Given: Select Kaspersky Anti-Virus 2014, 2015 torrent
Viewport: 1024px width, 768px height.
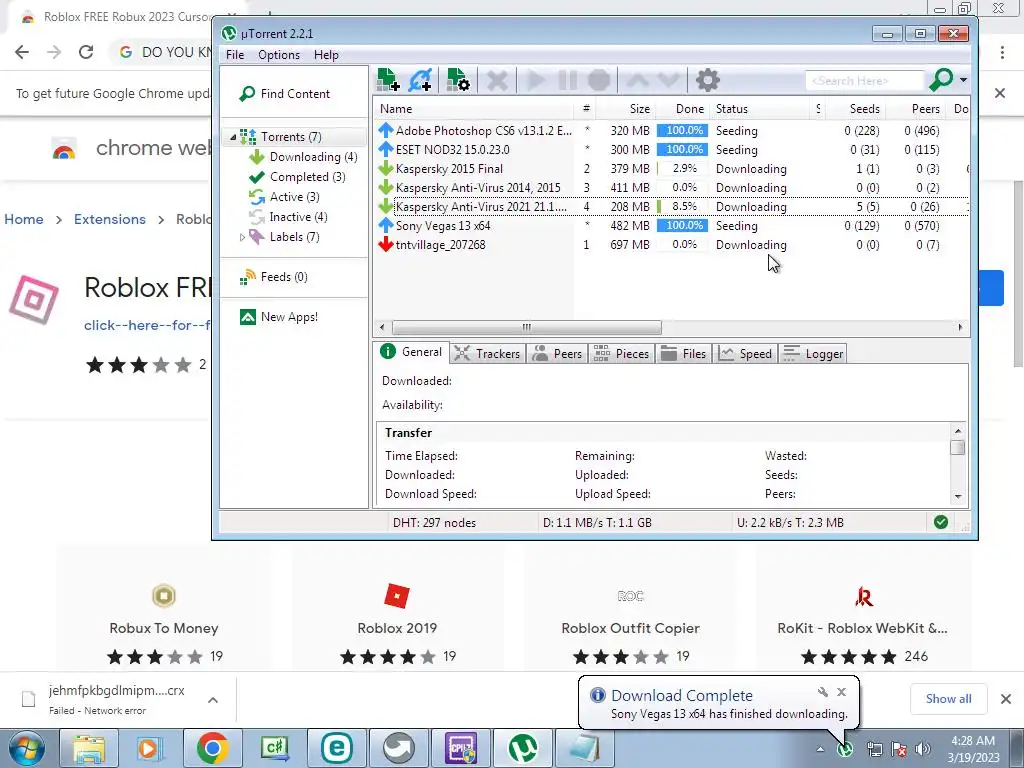Looking at the screenshot, I should click(671, 187).
